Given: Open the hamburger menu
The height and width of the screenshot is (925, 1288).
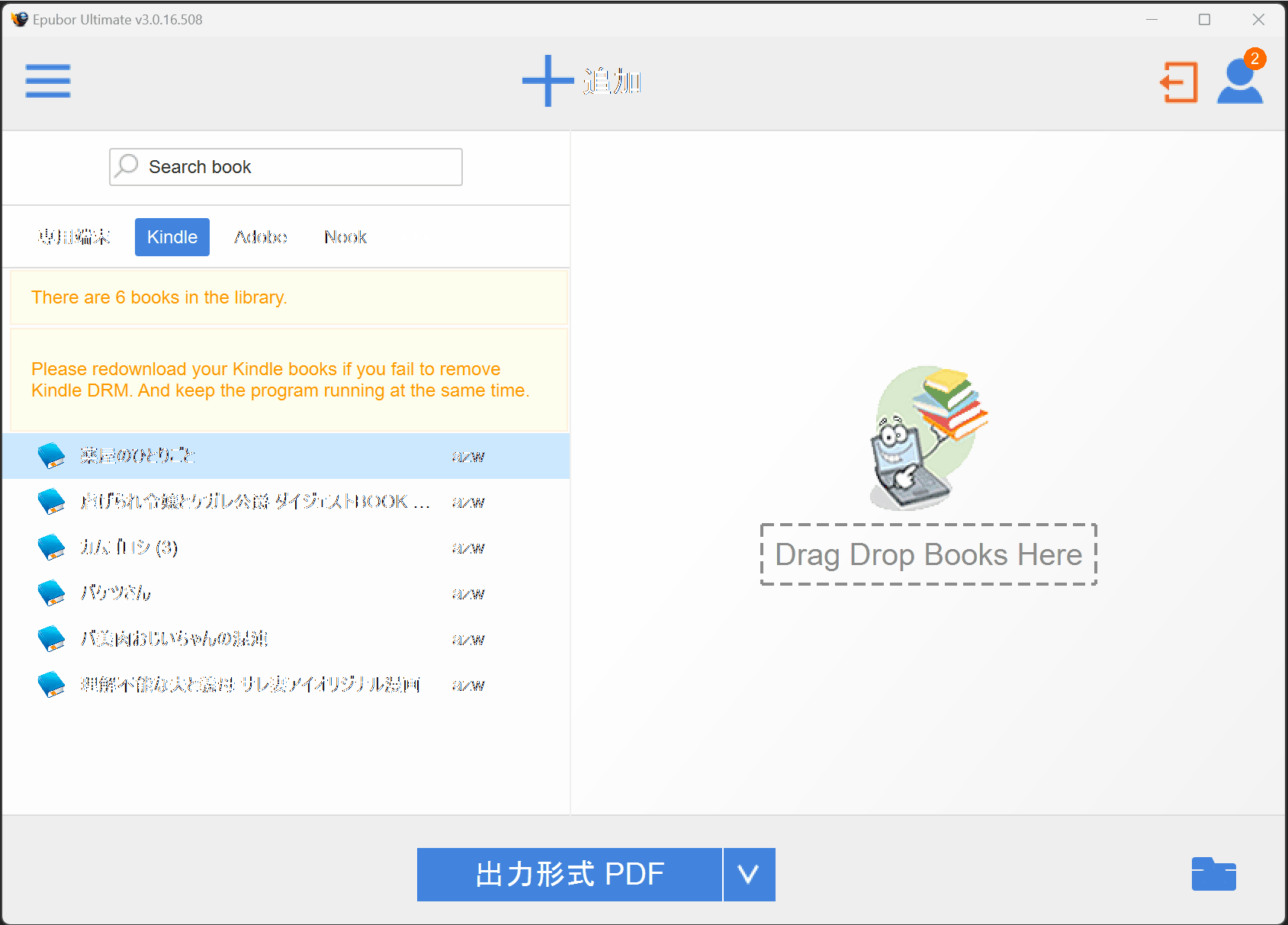Looking at the screenshot, I should (x=48, y=81).
